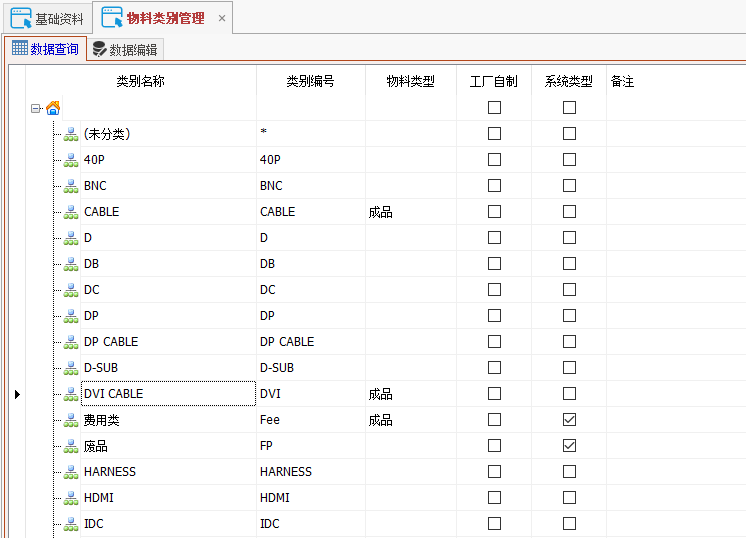
Task: Click the node icon beside DB name
Action: [x=71, y=264]
